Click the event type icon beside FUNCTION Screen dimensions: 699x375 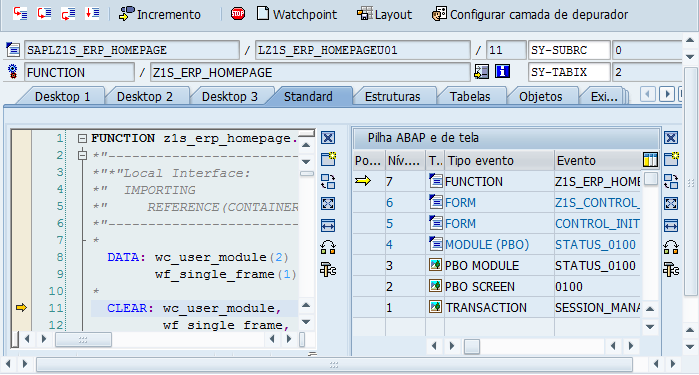[13, 71]
